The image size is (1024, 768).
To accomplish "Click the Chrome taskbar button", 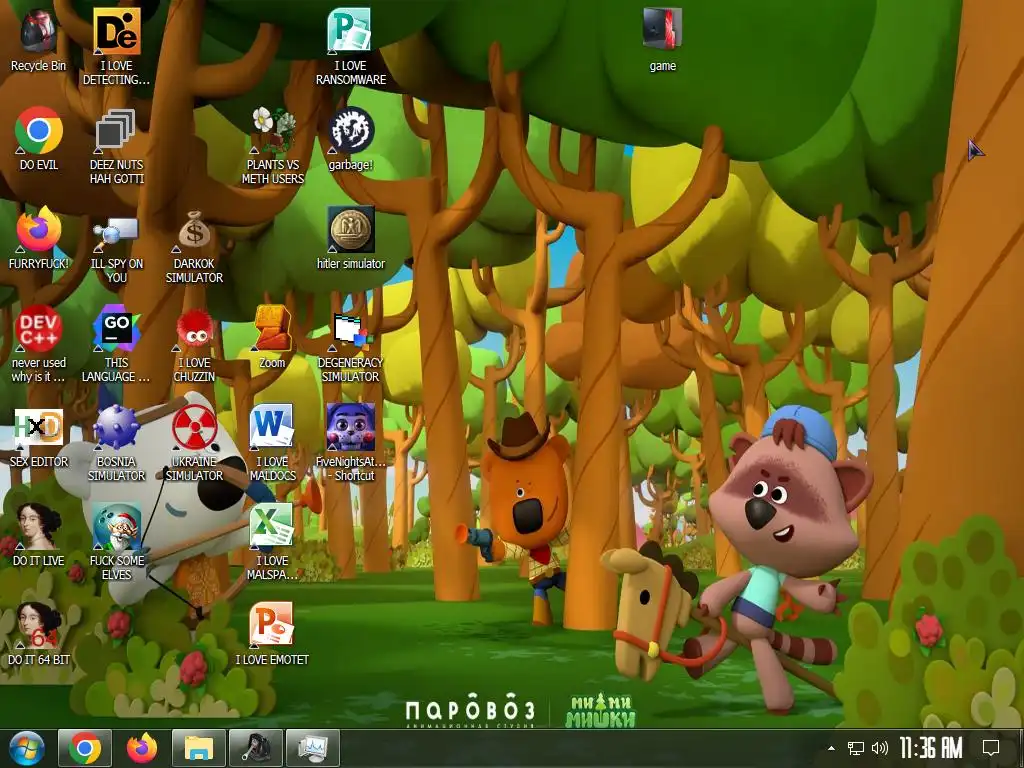I will tap(85, 748).
